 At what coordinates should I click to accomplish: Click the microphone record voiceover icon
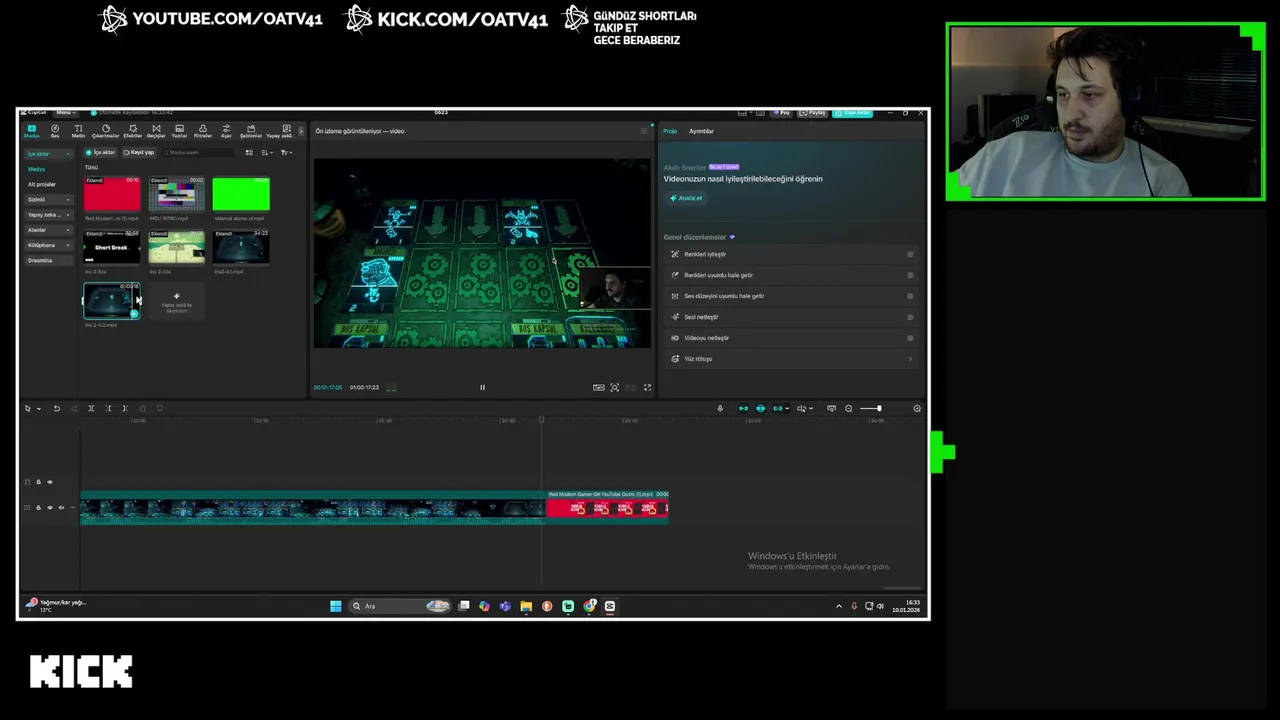click(x=720, y=408)
